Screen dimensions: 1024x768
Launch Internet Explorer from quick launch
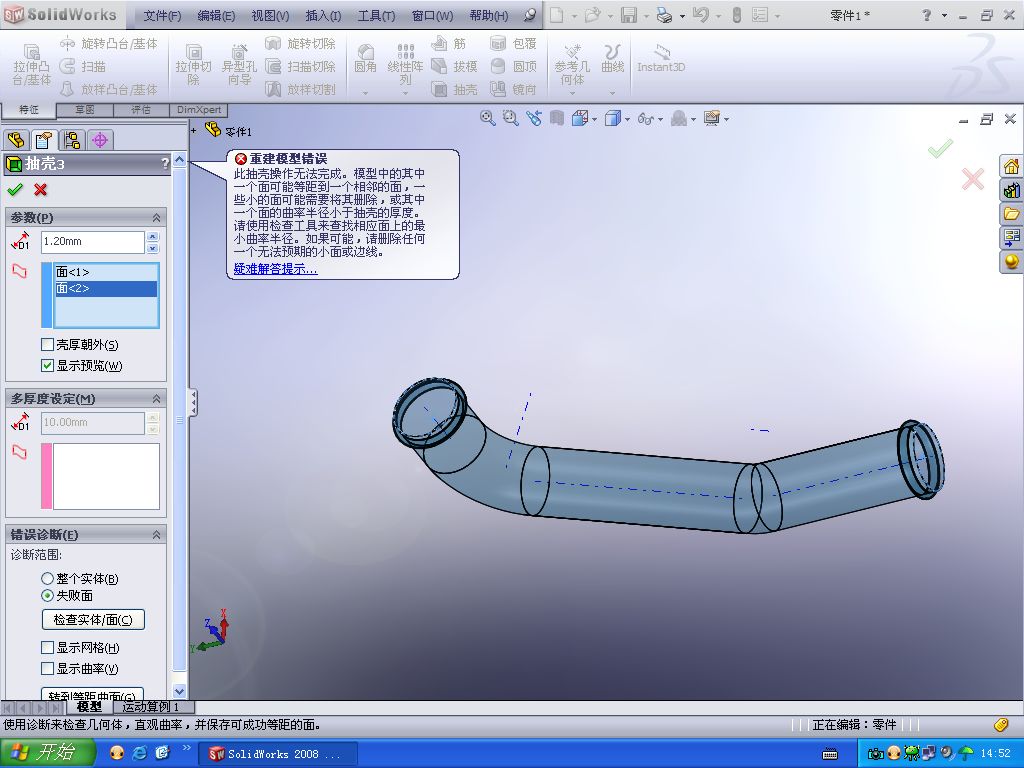(x=139, y=753)
